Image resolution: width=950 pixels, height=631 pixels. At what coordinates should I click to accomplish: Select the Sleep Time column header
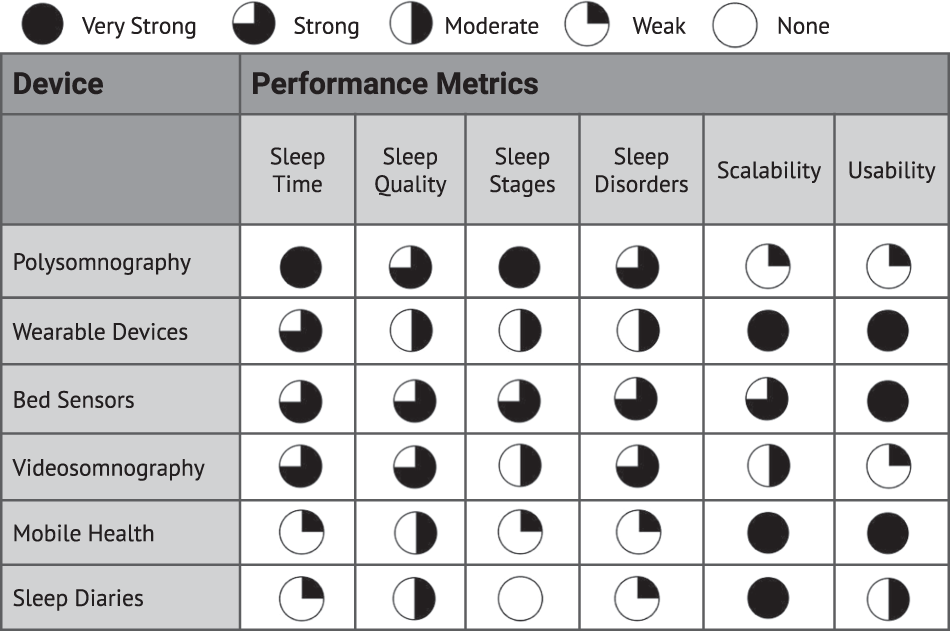(x=297, y=170)
